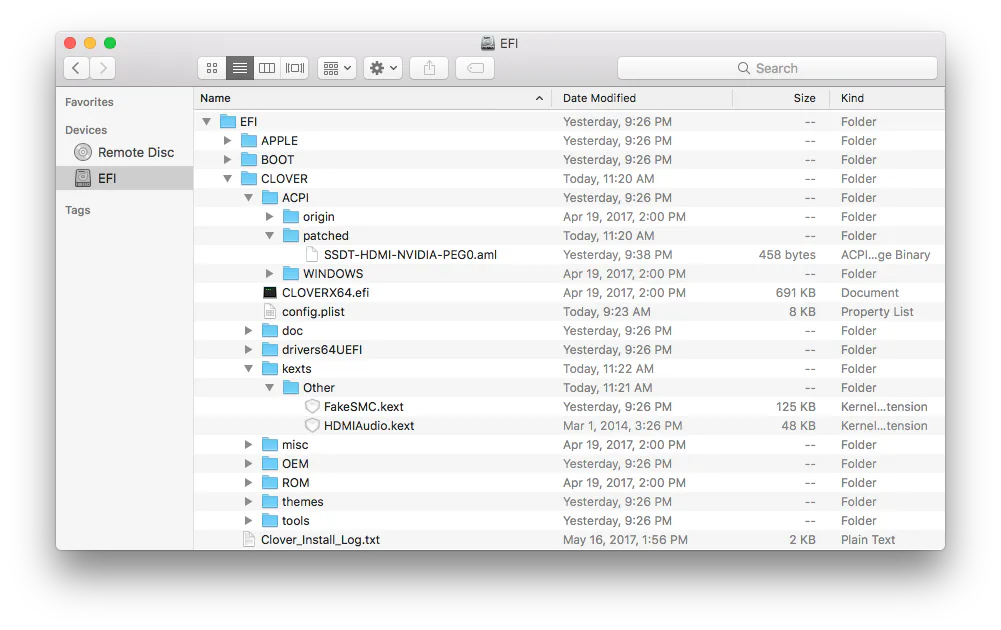Click the Share toolbar button
The width and height of the screenshot is (1001, 630).
[x=429, y=68]
